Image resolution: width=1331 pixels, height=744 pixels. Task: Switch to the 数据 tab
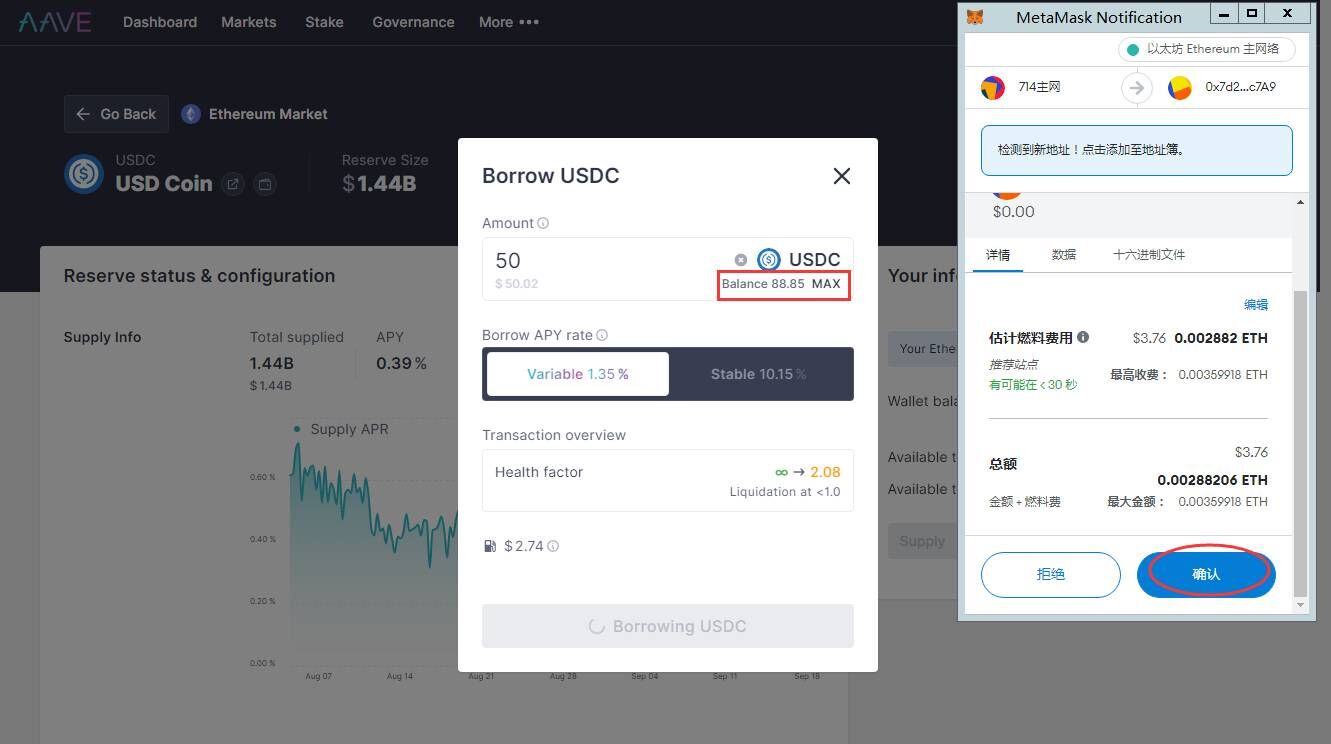[x=1064, y=254]
